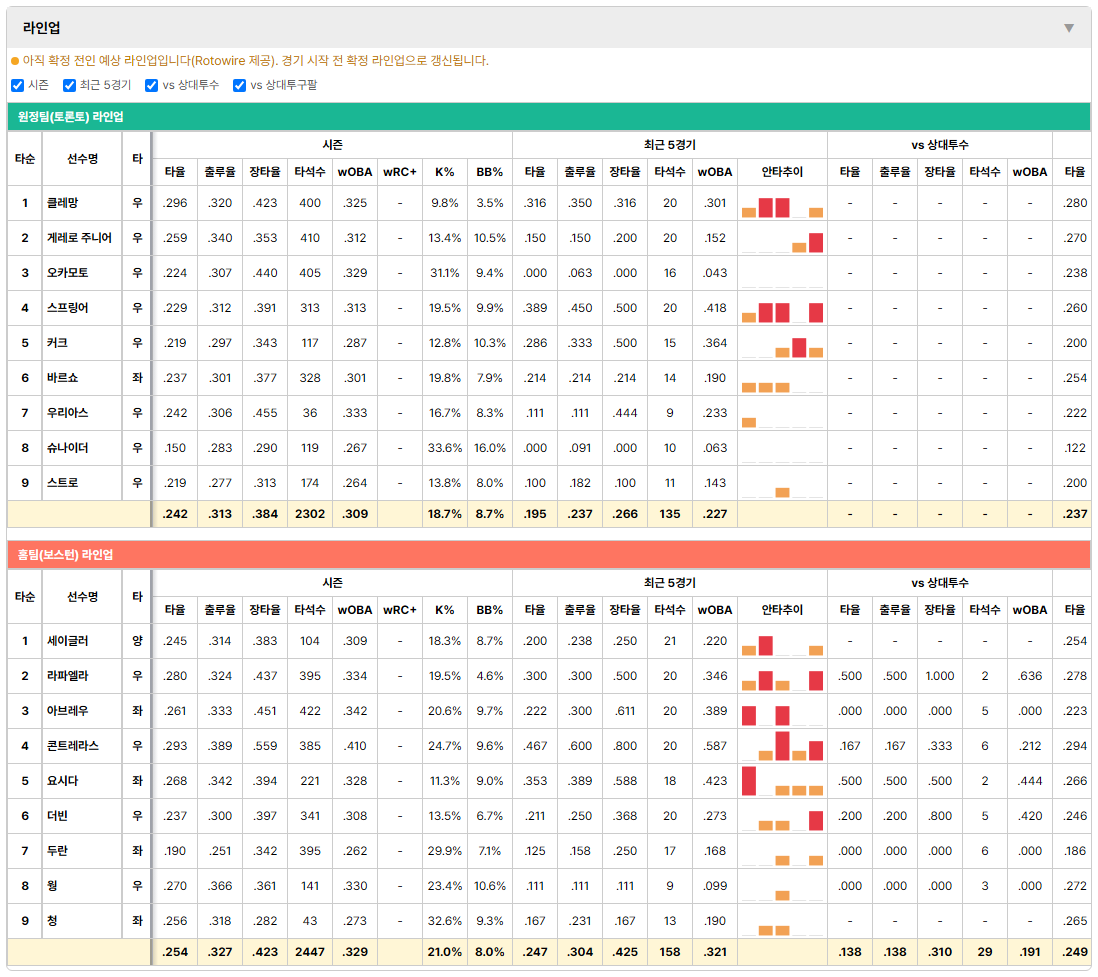The height and width of the screenshot is (977, 1098).
Task: Click 게레로 주니어's hit trend chart
Action: [782, 239]
